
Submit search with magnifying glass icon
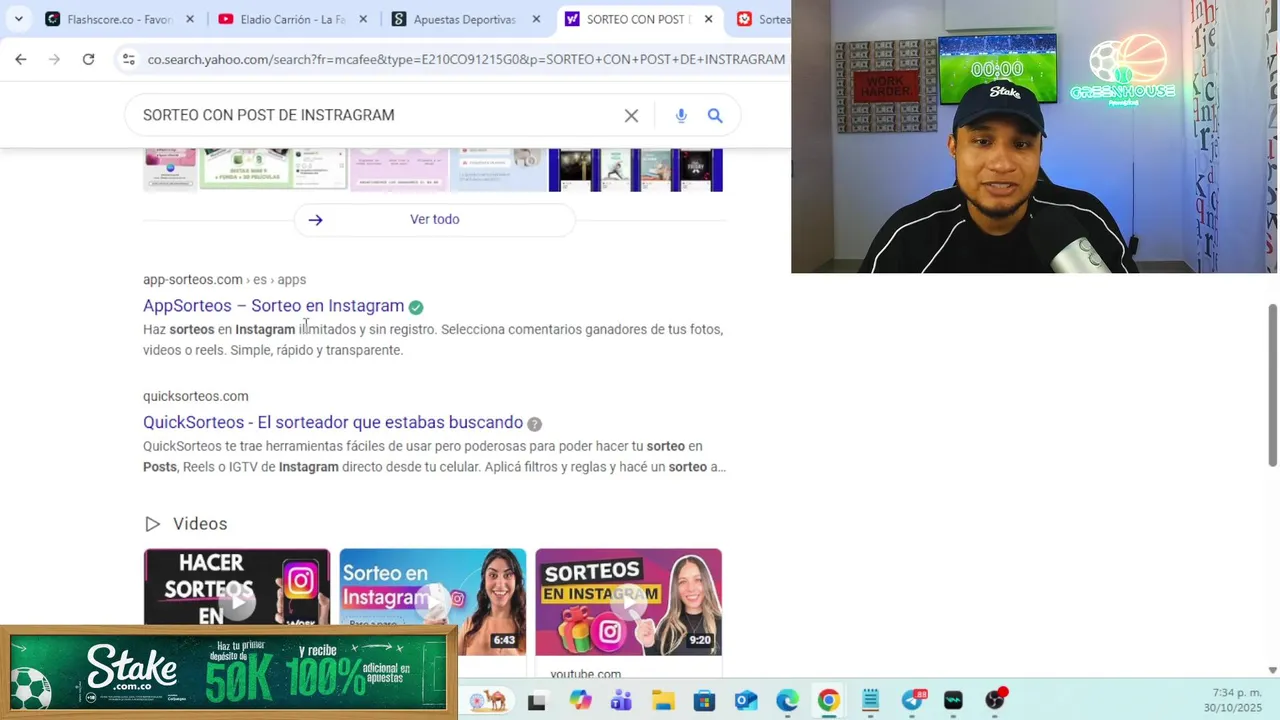coord(715,116)
